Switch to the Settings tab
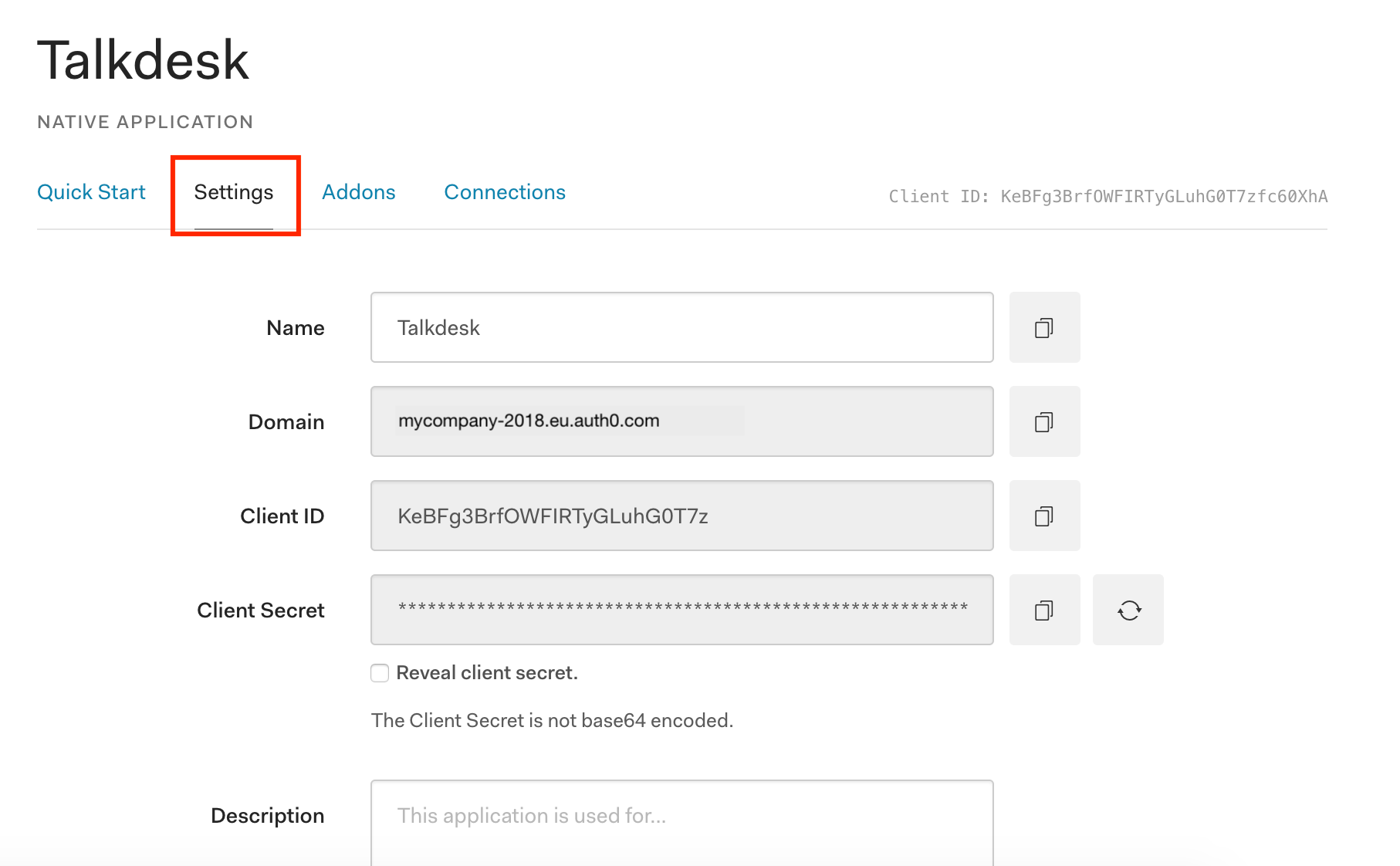The height and width of the screenshot is (866, 1400). pyautogui.click(x=234, y=192)
